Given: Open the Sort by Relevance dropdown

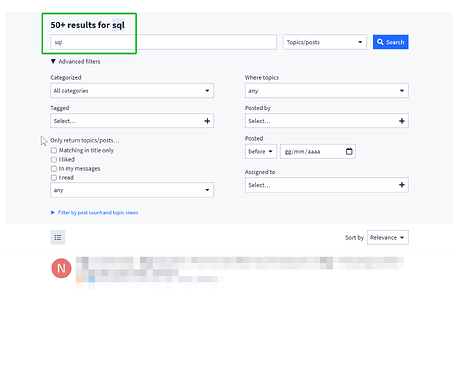Looking at the screenshot, I should [x=387, y=237].
